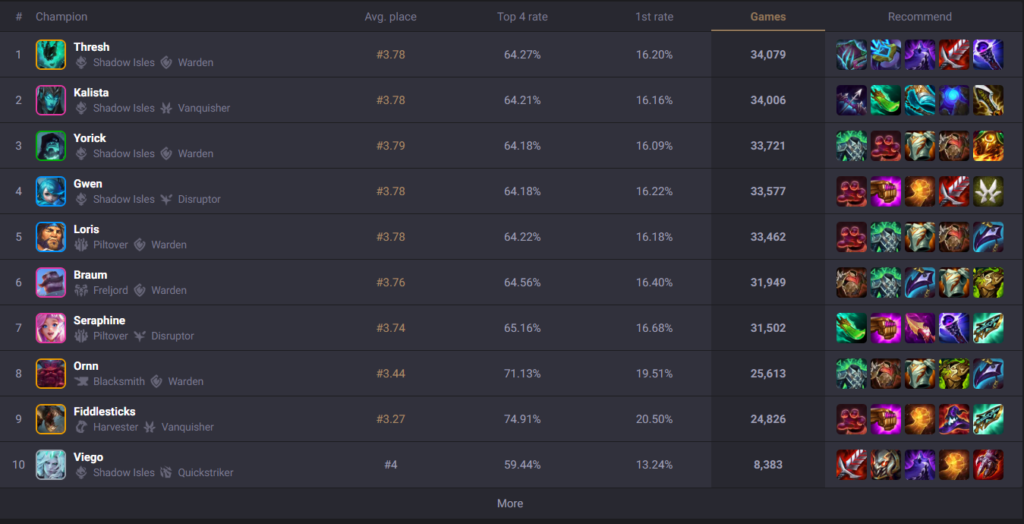Image resolution: width=1024 pixels, height=524 pixels.
Task: Click Kalista's champion portrait icon
Action: [x=51, y=100]
